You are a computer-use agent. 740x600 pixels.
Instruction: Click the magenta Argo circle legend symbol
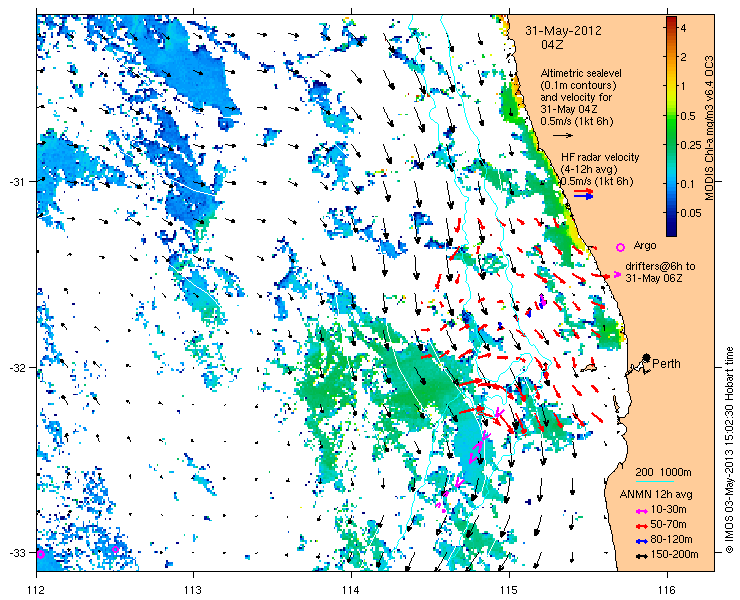(620, 247)
